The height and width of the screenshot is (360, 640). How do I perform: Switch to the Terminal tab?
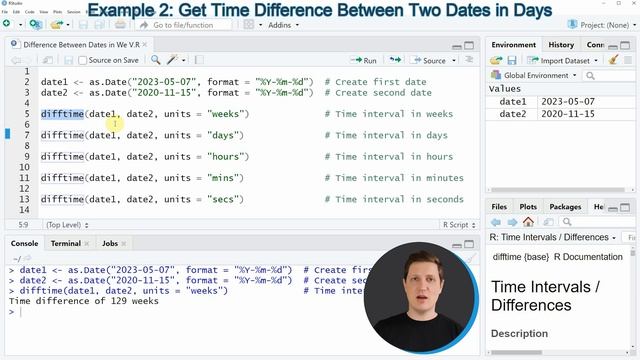pyautogui.click(x=65, y=243)
